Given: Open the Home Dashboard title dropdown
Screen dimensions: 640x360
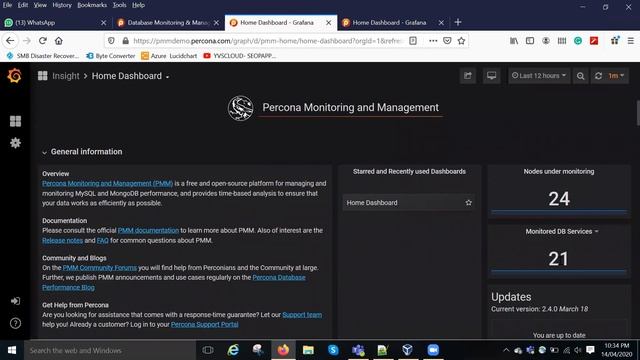Looking at the screenshot, I should coord(130,76).
